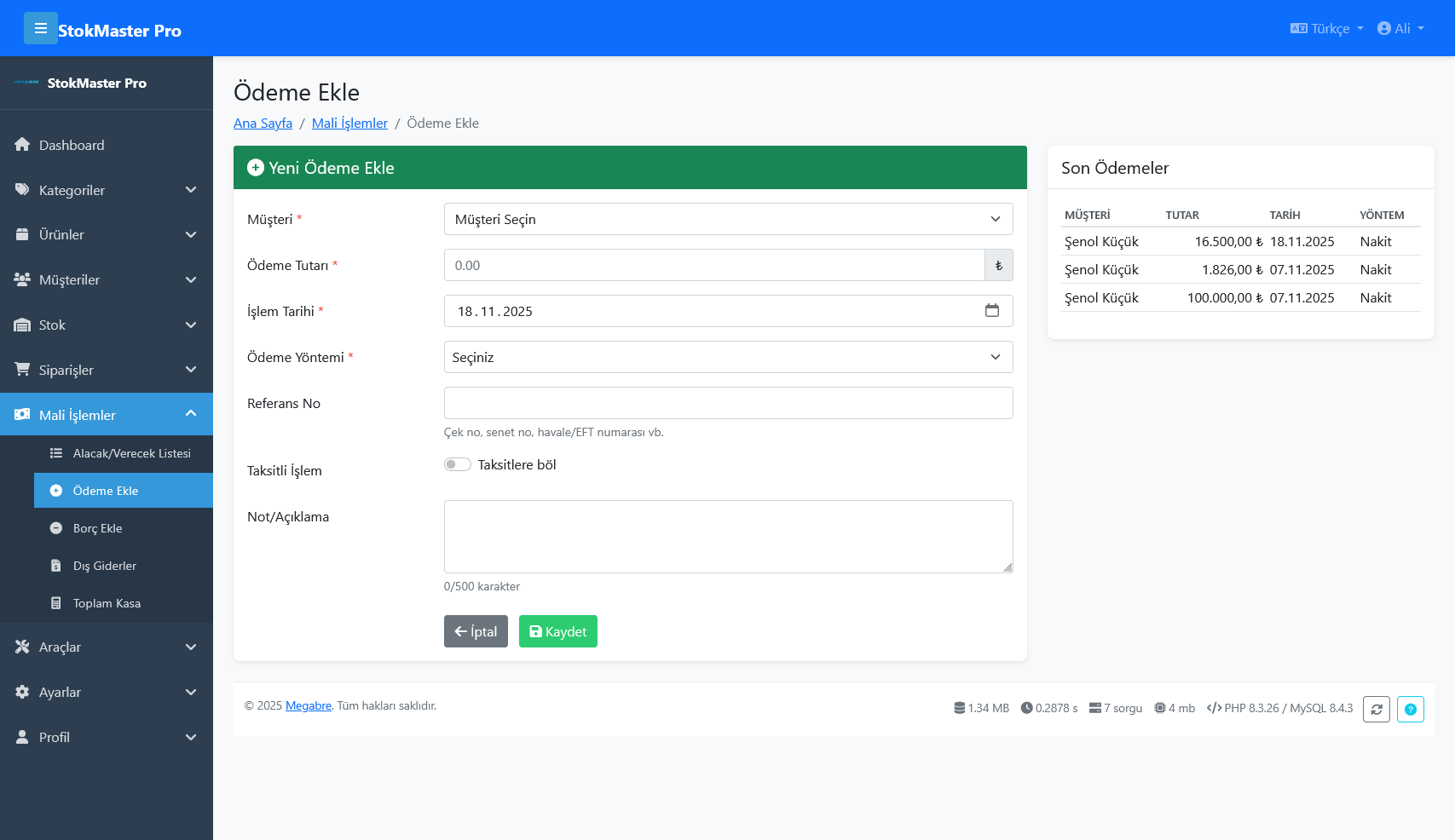Open the Ali user account menu
The width and height of the screenshot is (1455, 840).
pos(1401,28)
